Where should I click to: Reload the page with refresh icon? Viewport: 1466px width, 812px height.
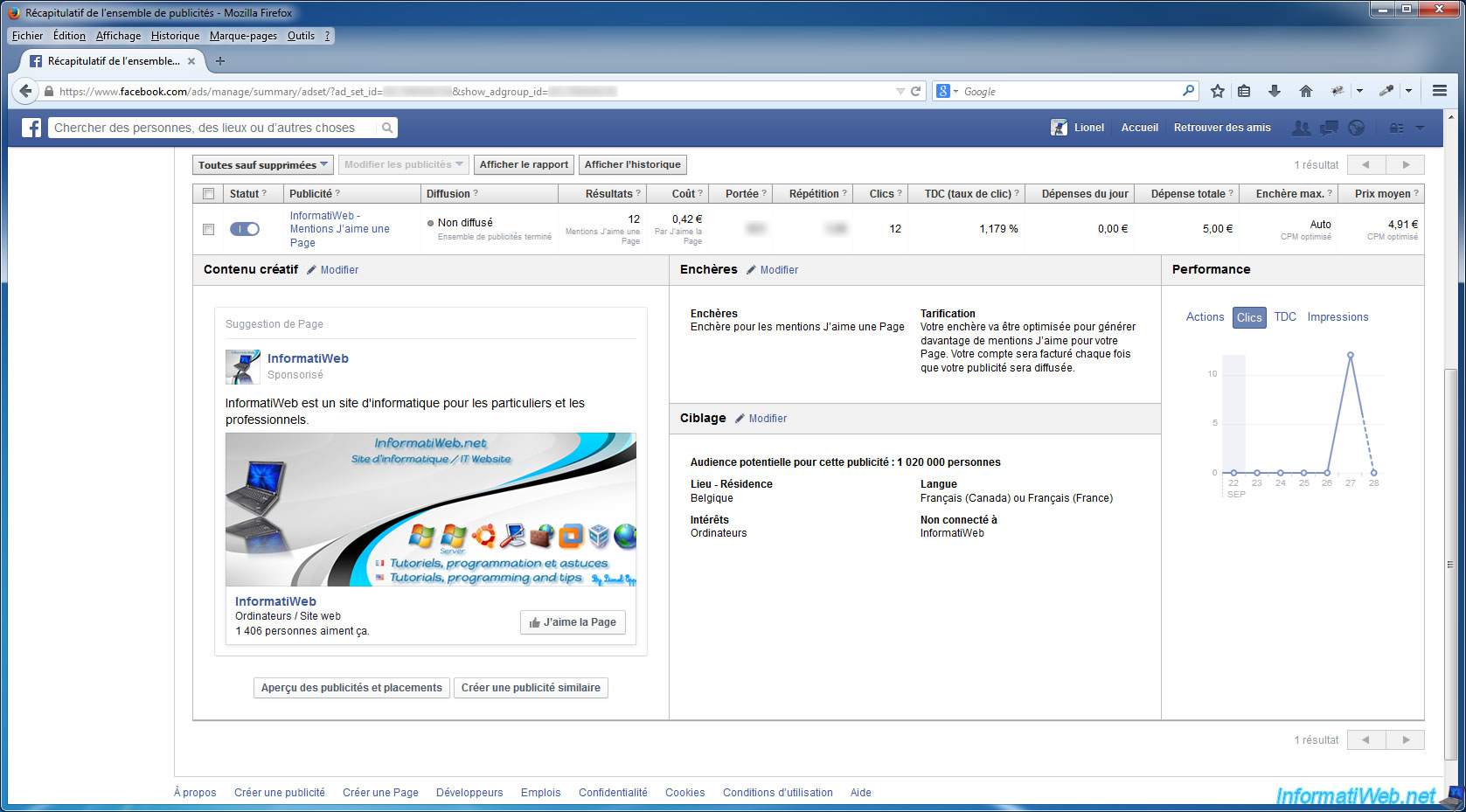click(915, 91)
